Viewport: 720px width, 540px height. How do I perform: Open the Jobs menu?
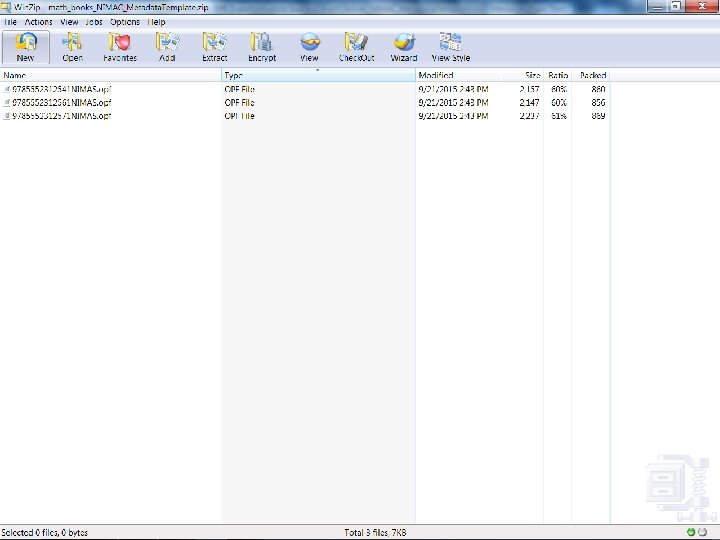tap(94, 22)
